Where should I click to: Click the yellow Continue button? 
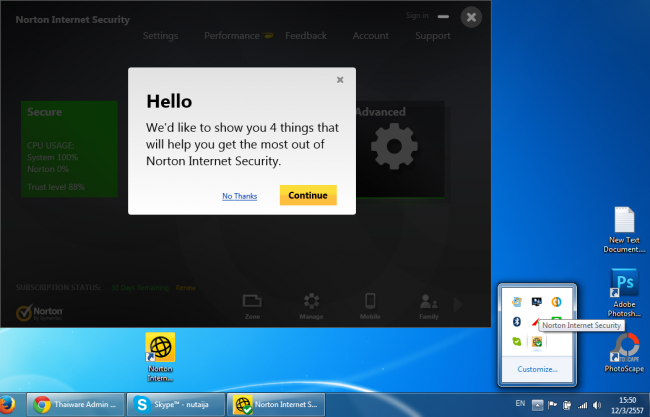click(x=308, y=195)
